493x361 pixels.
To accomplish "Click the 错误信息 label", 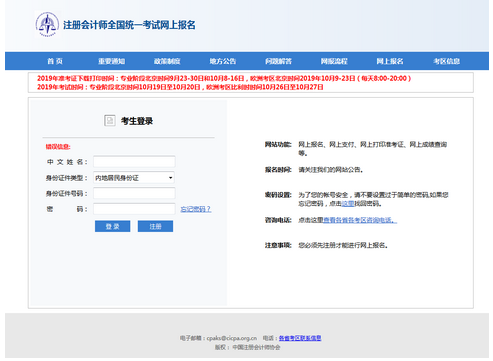I will [x=58, y=147].
